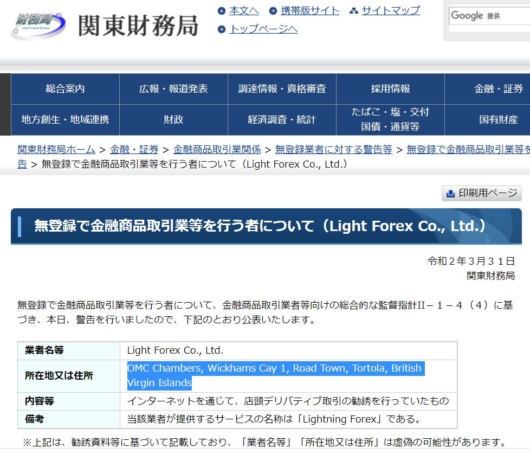Click the Google search input field

[x=489, y=16]
